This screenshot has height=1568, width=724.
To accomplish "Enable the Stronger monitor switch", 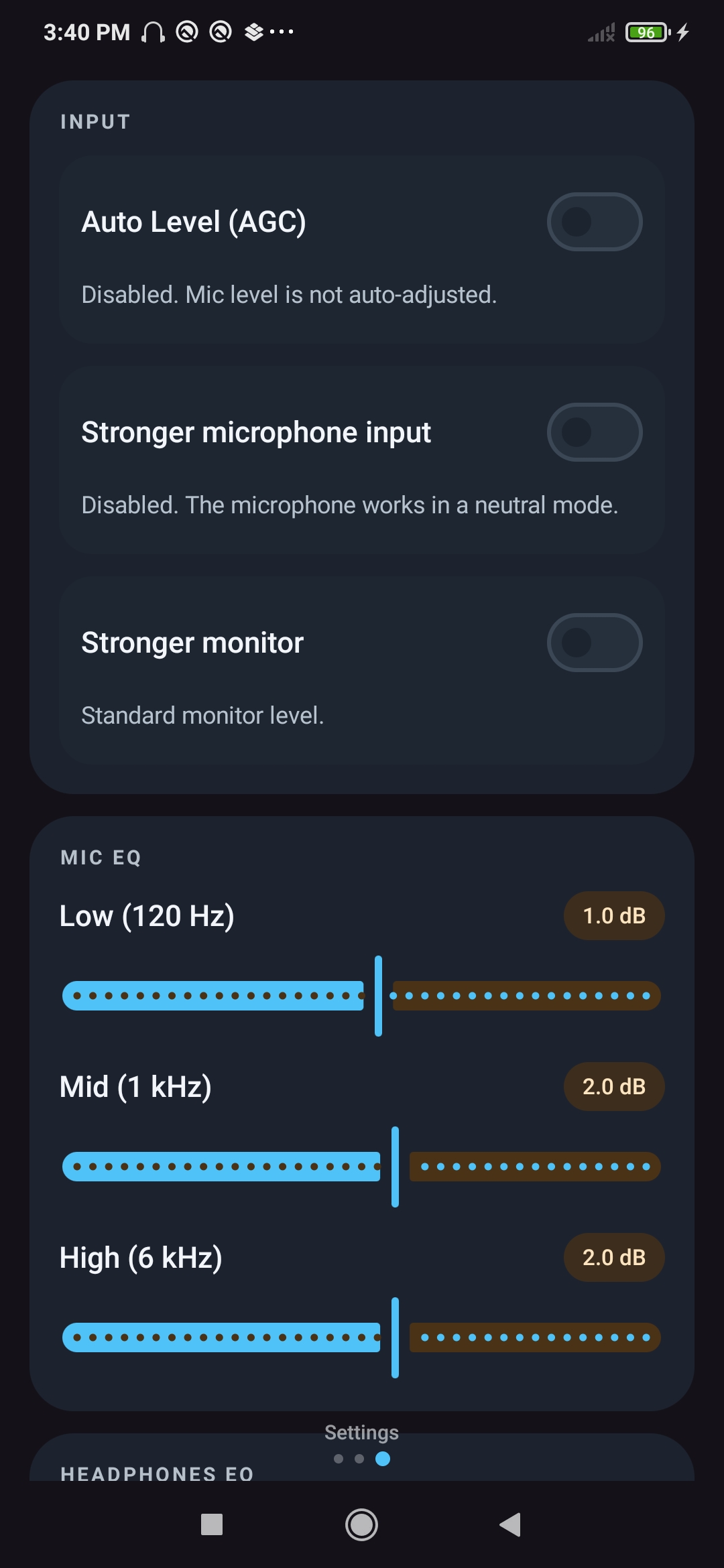I will 595,642.
